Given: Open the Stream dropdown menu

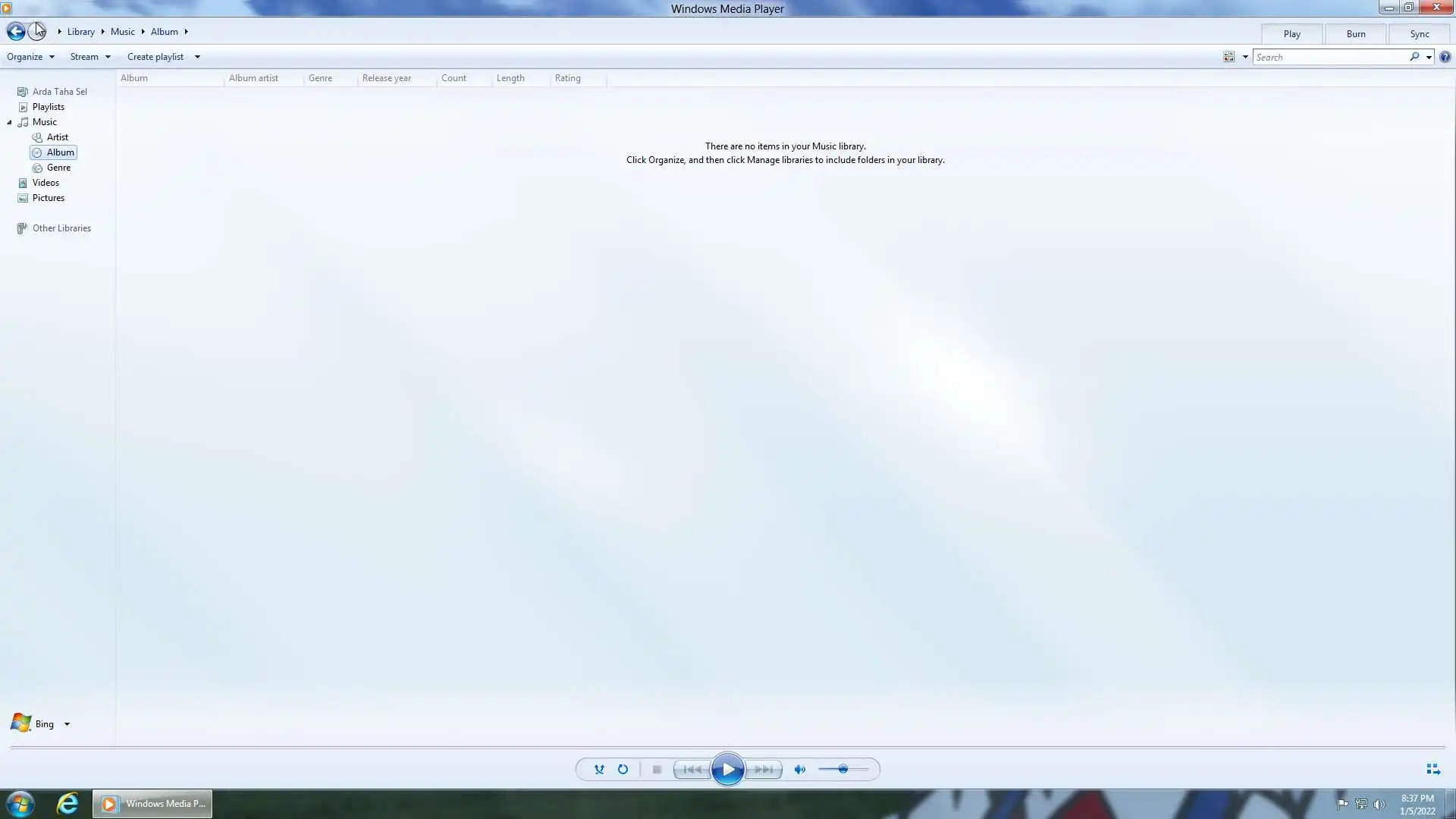Looking at the screenshot, I should coord(89,57).
